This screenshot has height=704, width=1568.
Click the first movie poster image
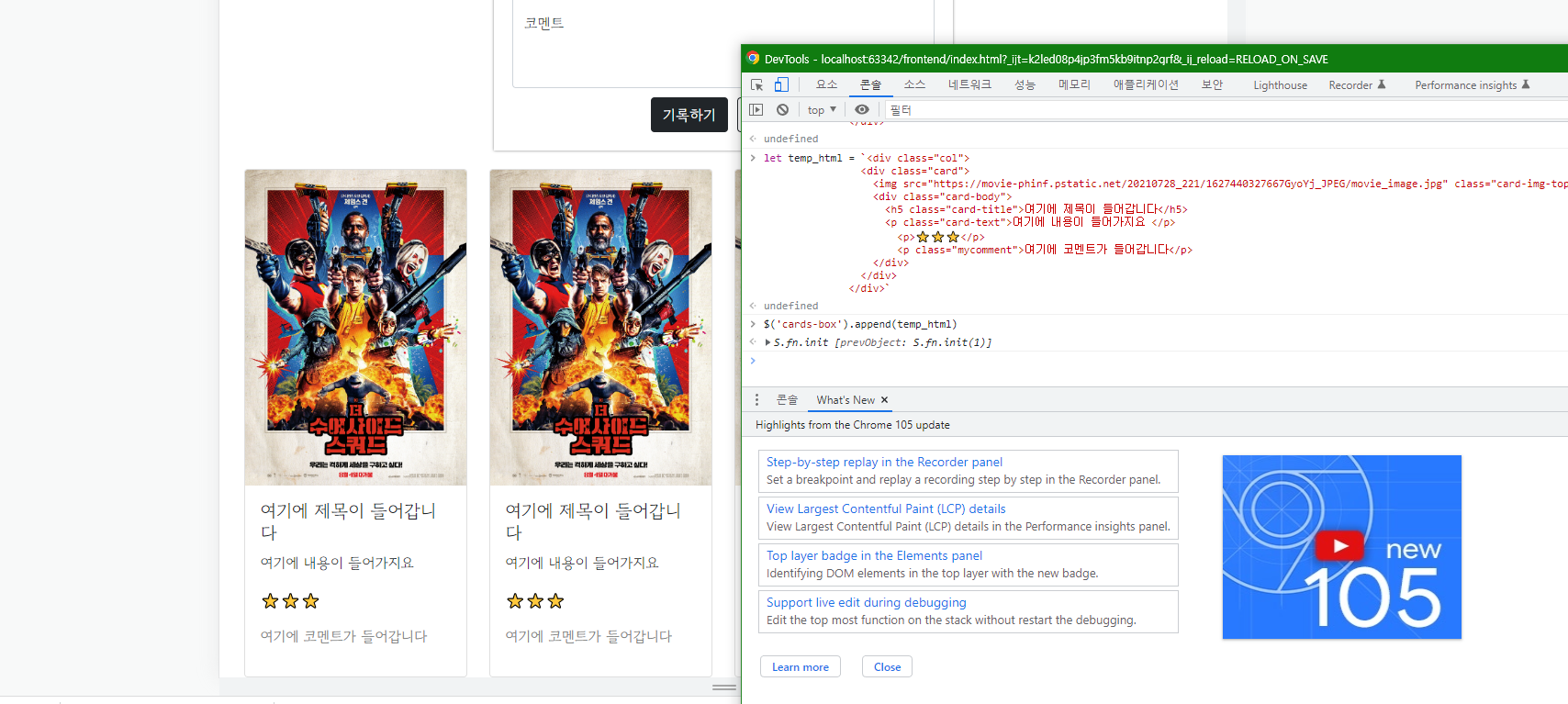pos(355,328)
